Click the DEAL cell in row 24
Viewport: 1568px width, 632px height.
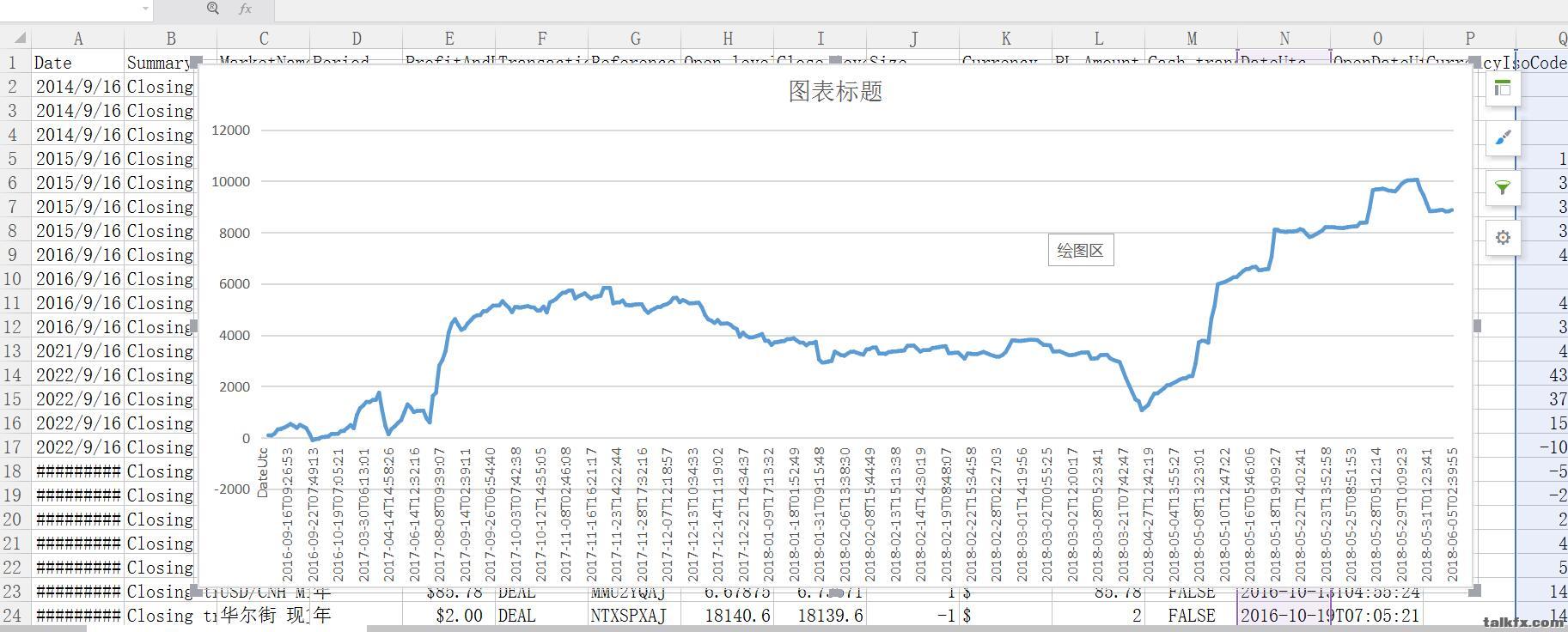[541, 615]
